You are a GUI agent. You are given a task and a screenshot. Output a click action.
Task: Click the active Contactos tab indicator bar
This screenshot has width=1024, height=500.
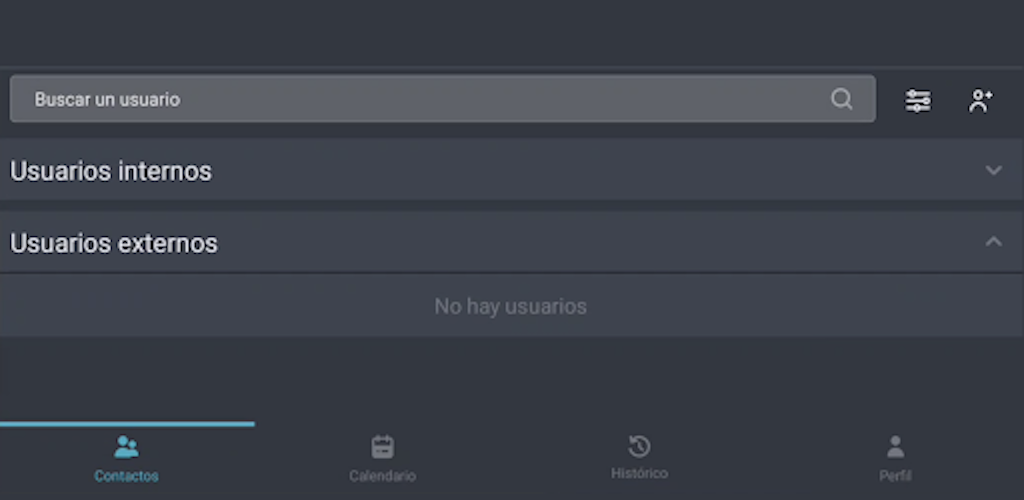[127, 424]
